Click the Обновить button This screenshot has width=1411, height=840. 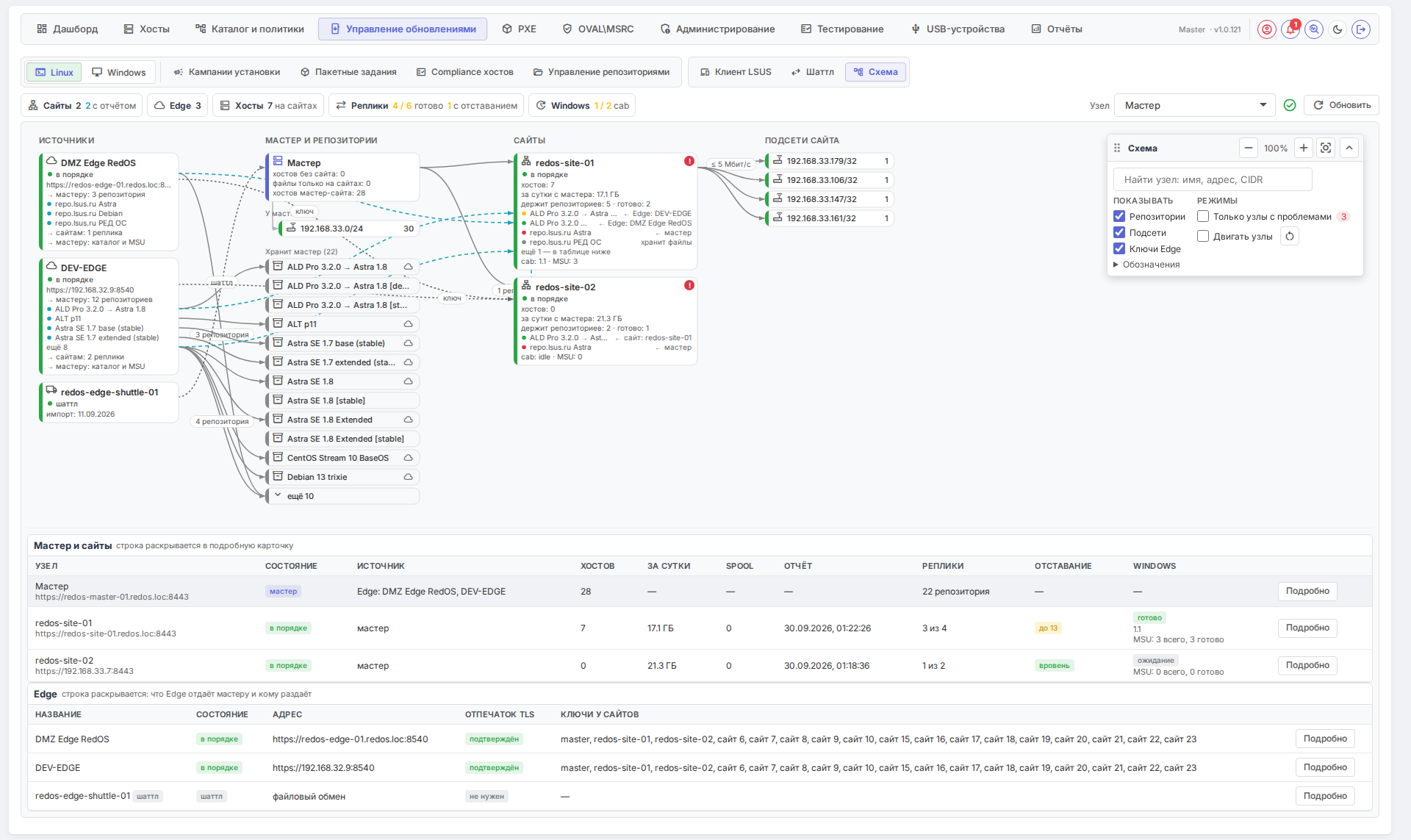click(x=1341, y=105)
